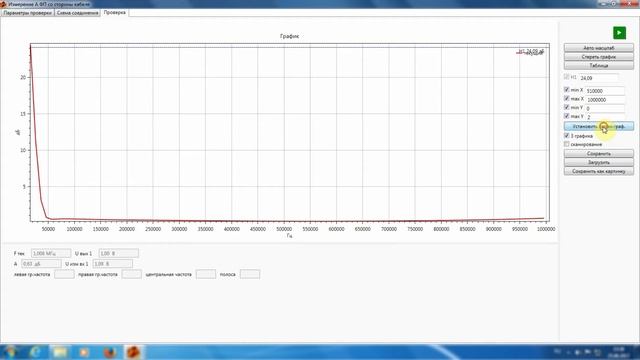This screenshot has width=640, height=360.
Task: Click the центральная частота field
Action: tap(206, 274)
